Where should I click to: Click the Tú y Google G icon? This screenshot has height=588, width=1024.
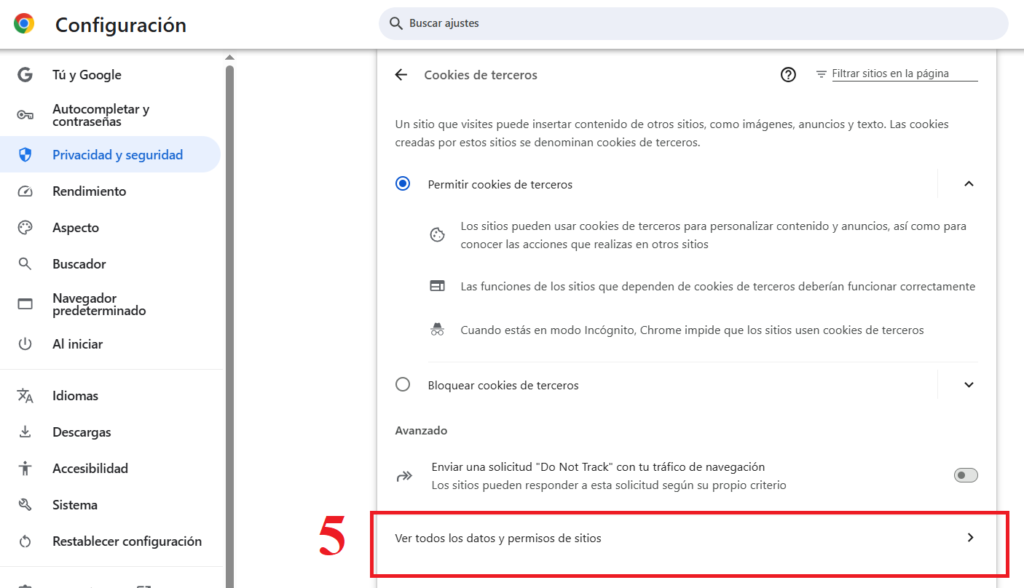coord(25,74)
